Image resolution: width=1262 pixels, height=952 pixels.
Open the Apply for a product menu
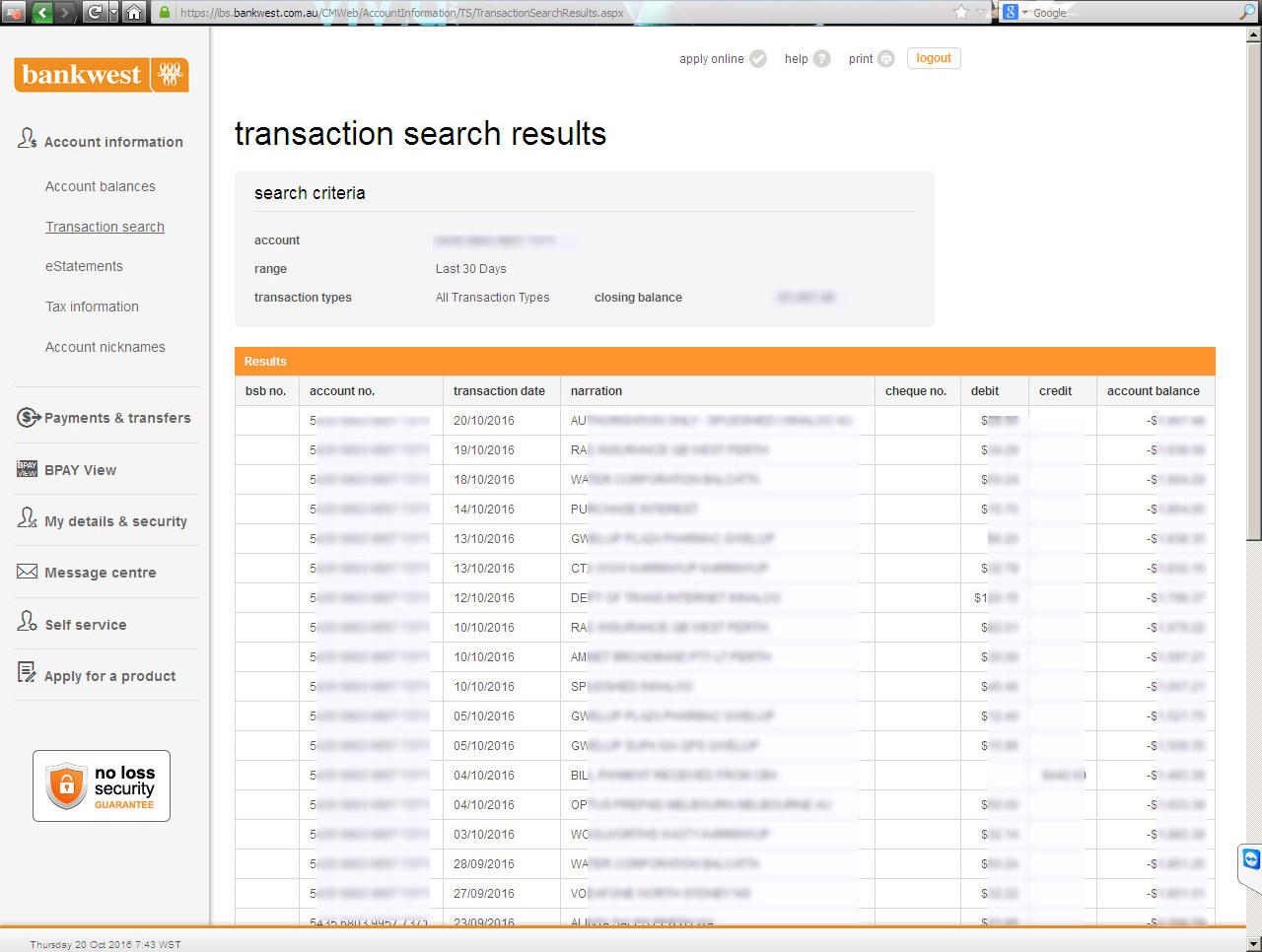(109, 676)
